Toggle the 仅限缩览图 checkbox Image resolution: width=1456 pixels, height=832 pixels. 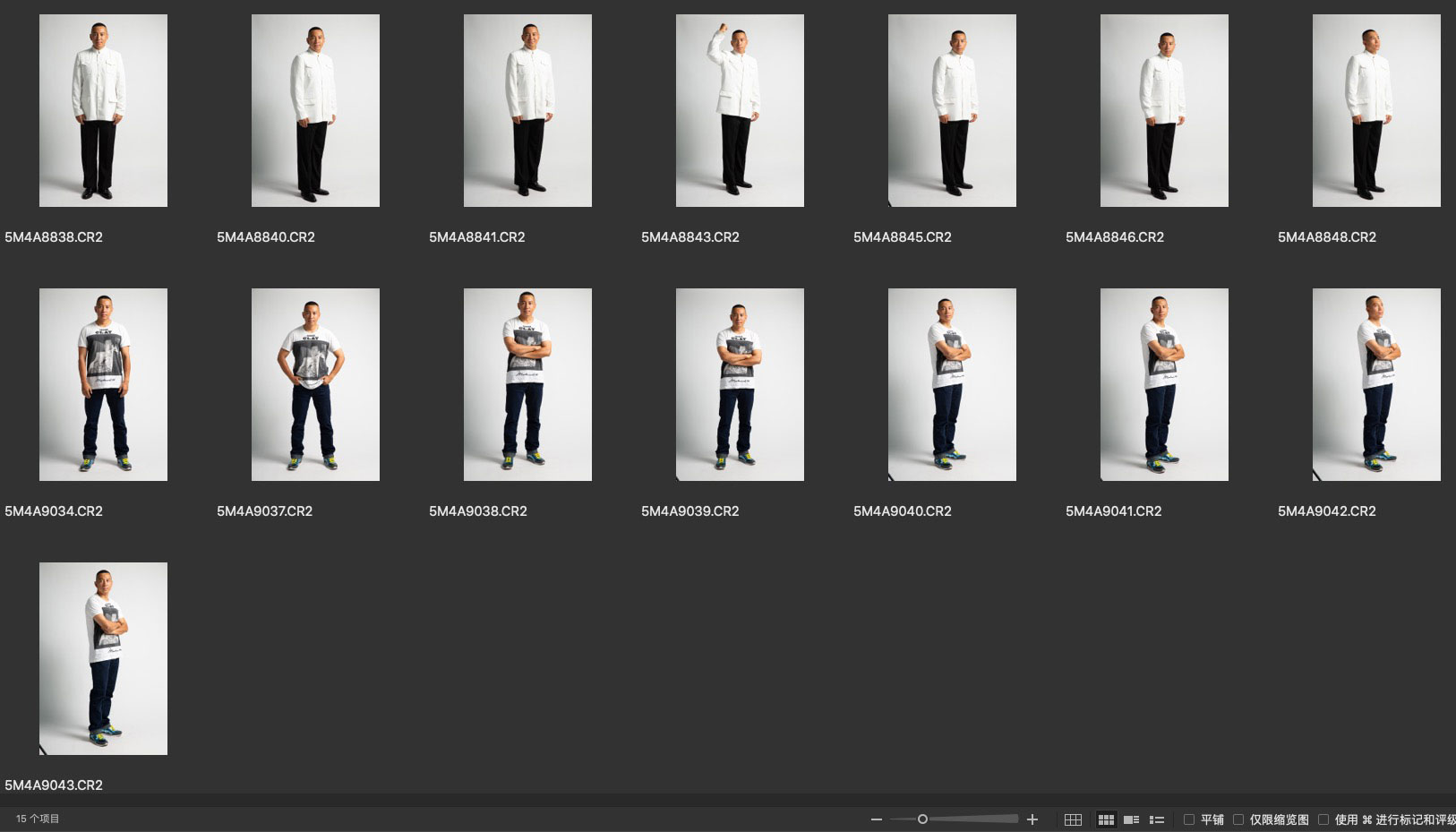[1238, 819]
